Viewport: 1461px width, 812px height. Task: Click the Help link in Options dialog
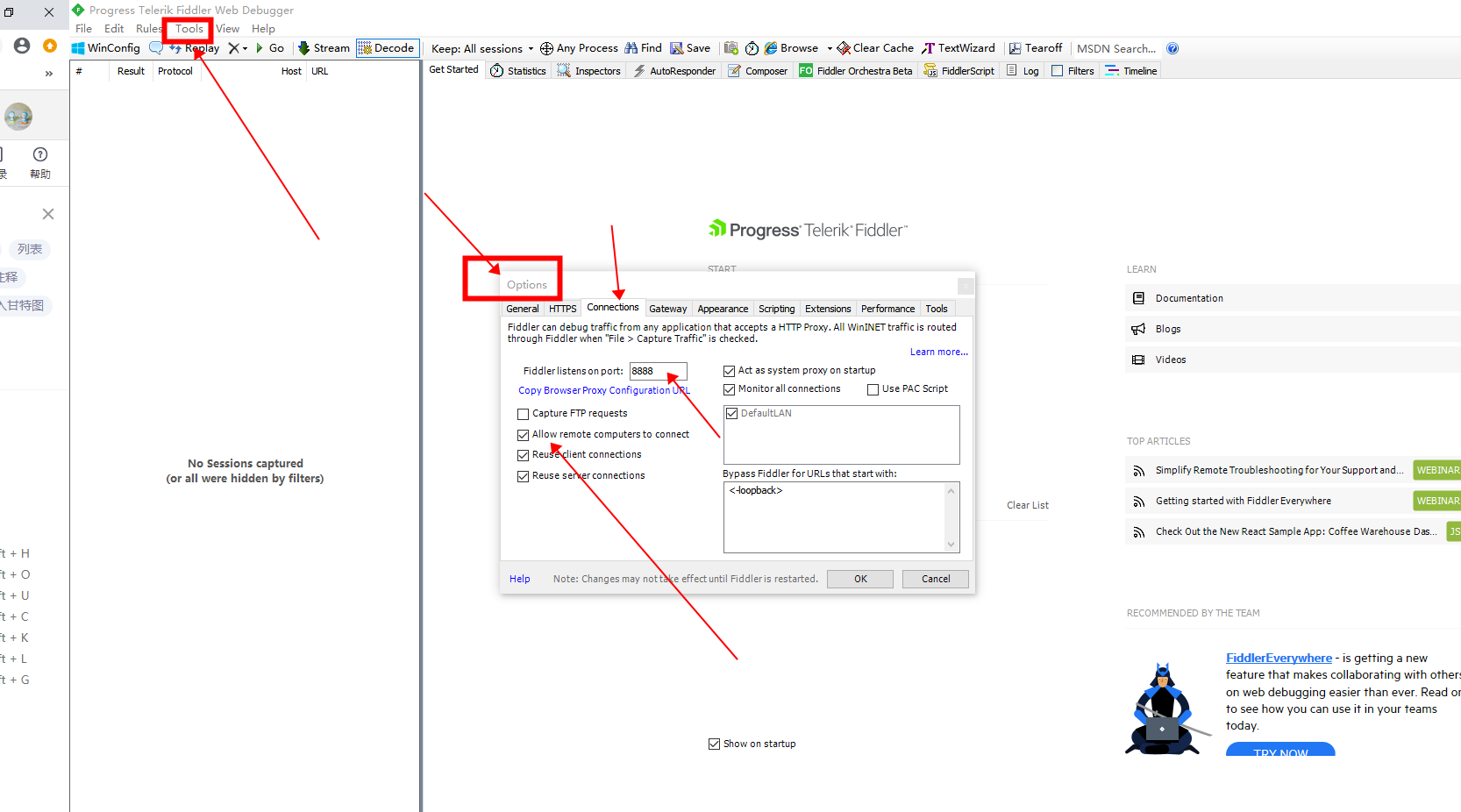520,579
